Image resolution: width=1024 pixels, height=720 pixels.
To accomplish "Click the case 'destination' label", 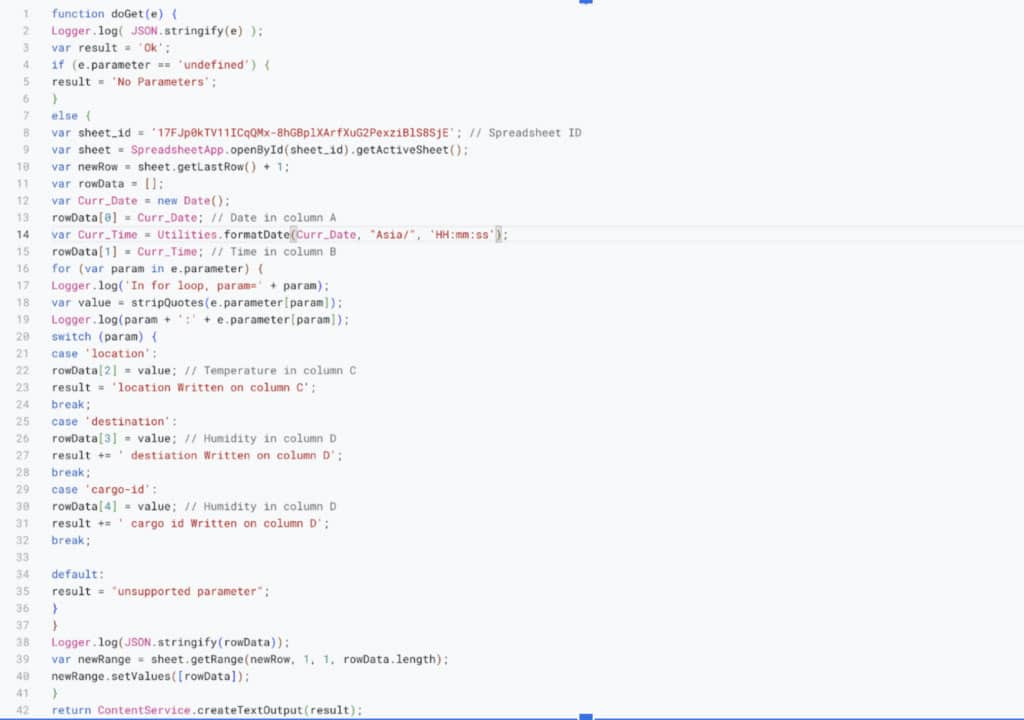I will coord(114,422).
